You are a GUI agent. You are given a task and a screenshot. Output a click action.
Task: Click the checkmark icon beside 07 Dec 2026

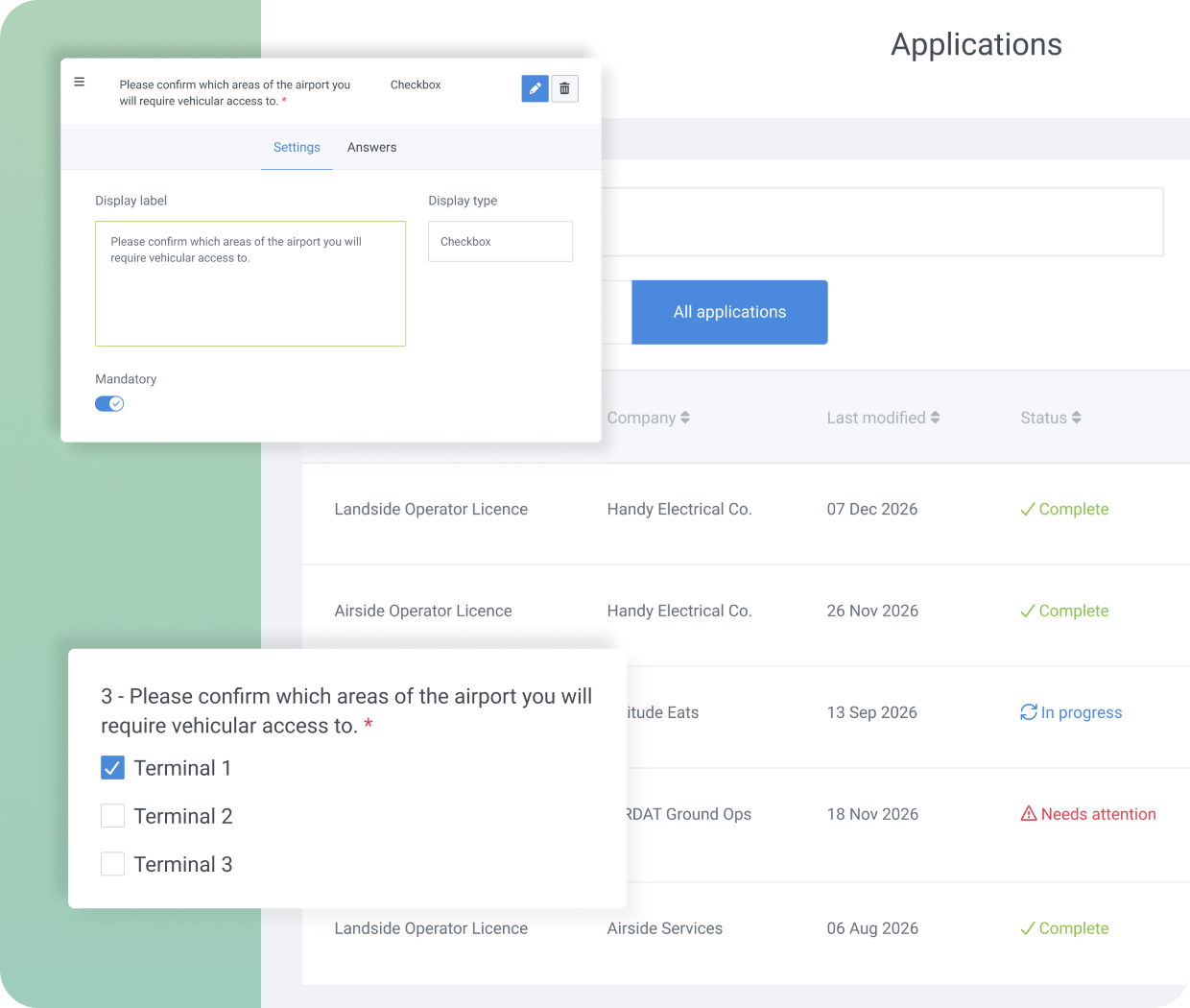click(1028, 510)
